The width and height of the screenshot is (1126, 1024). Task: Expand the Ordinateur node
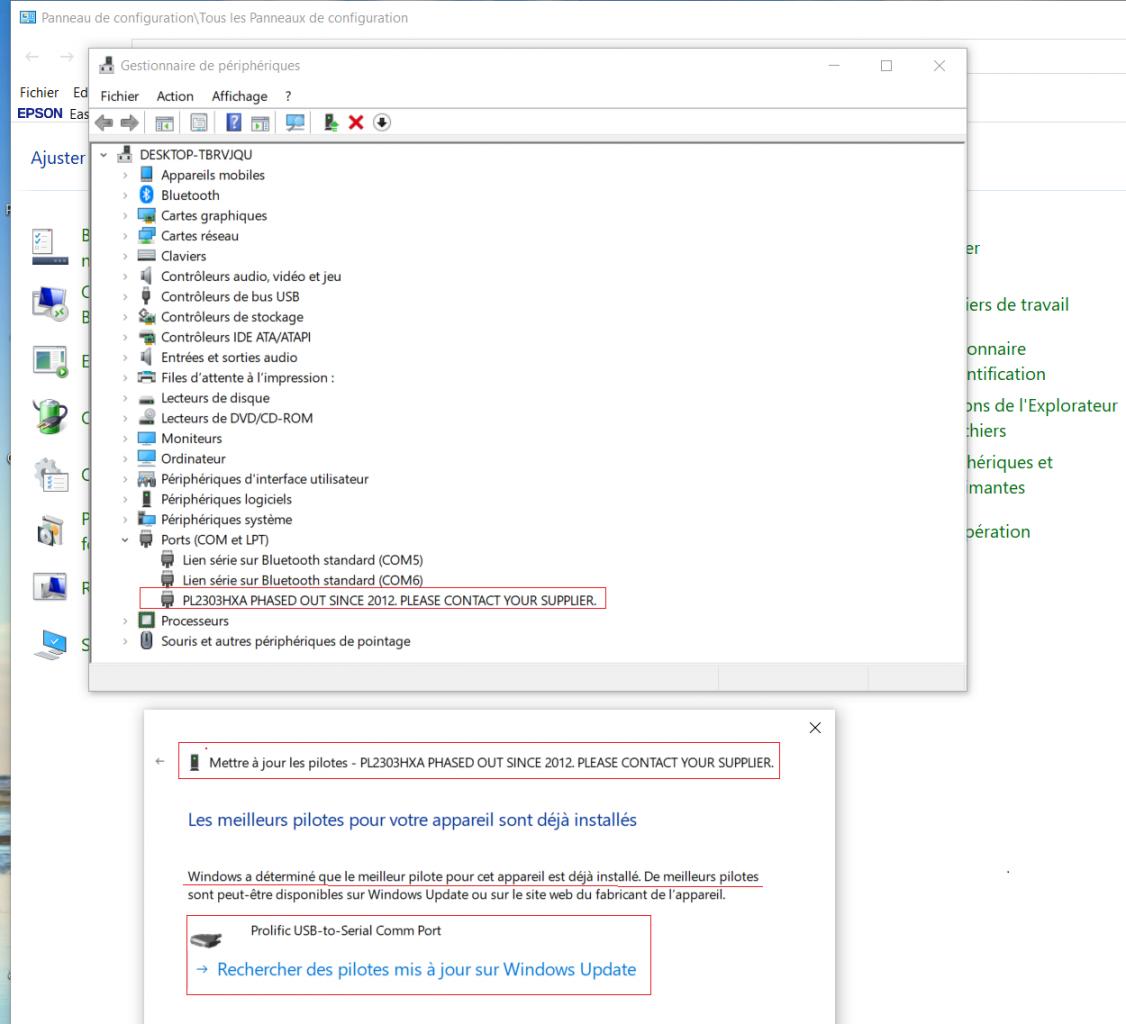[125, 458]
